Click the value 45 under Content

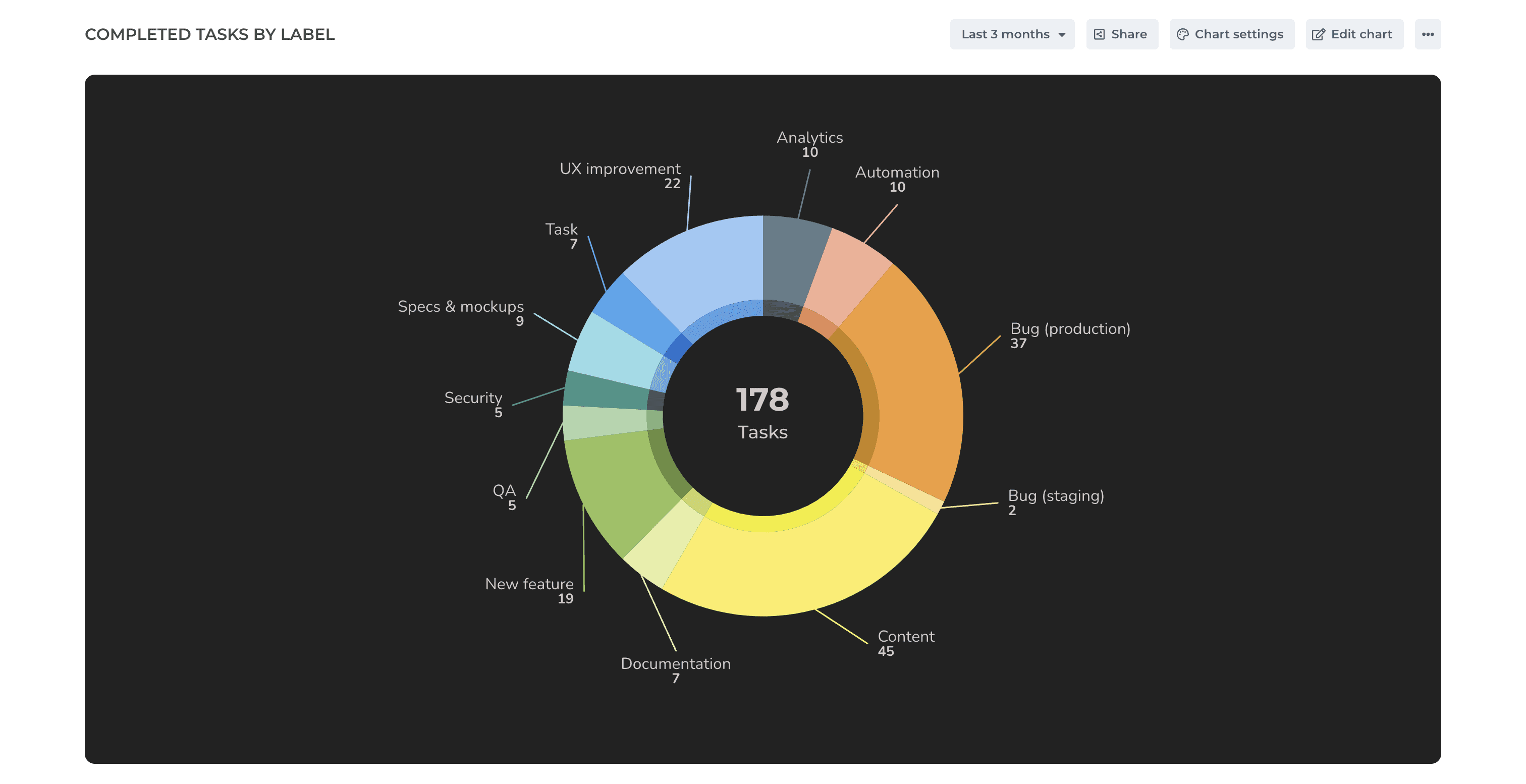point(886,651)
